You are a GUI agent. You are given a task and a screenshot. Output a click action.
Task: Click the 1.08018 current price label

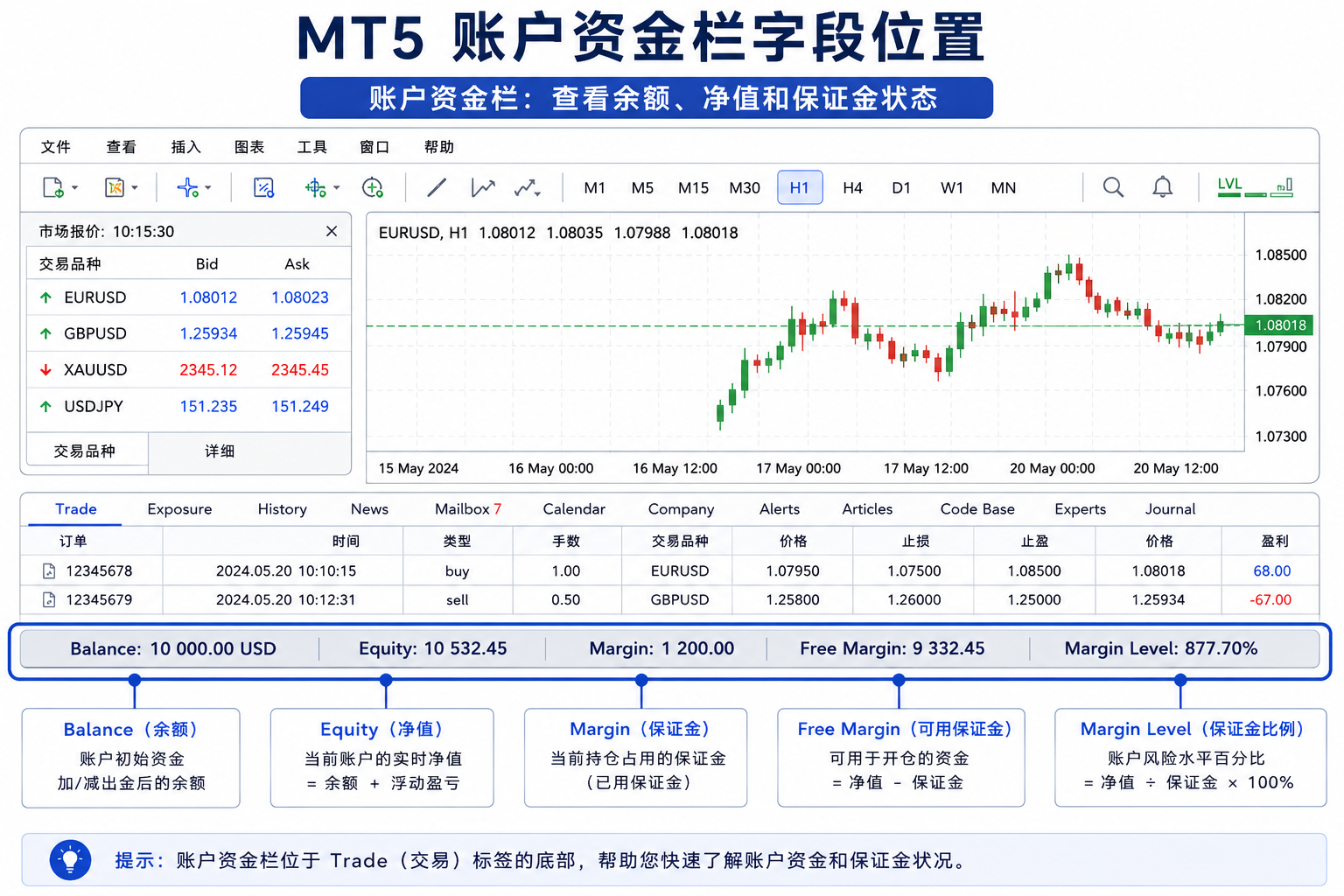[1279, 325]
